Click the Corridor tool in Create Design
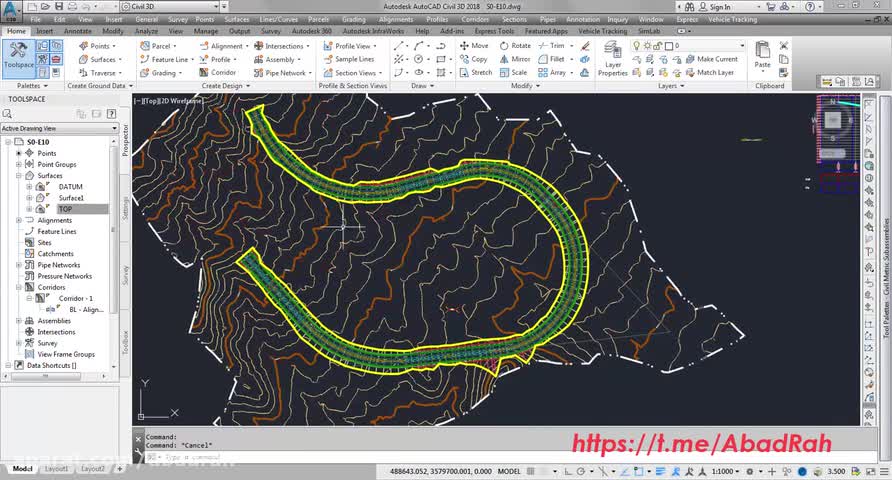 click(218, 73)
